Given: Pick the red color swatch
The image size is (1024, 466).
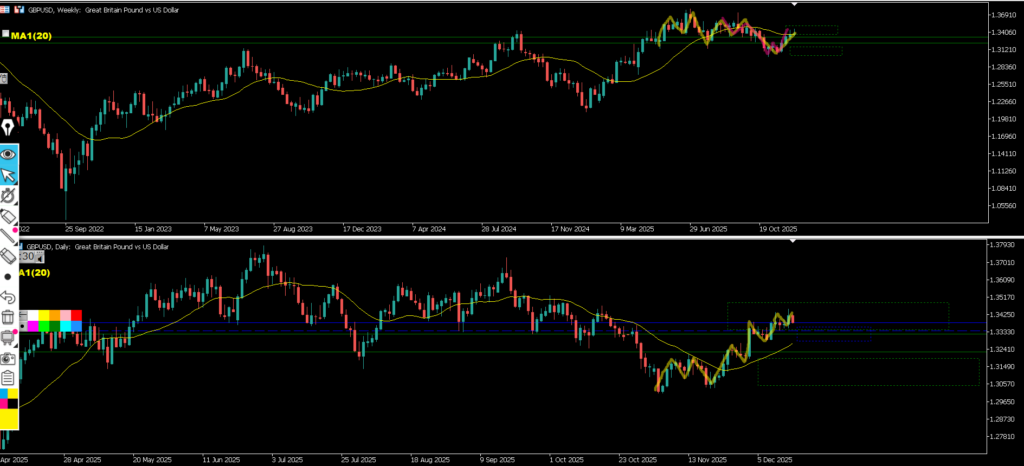Looking at the screenshot, I should [x=76, y=315].
